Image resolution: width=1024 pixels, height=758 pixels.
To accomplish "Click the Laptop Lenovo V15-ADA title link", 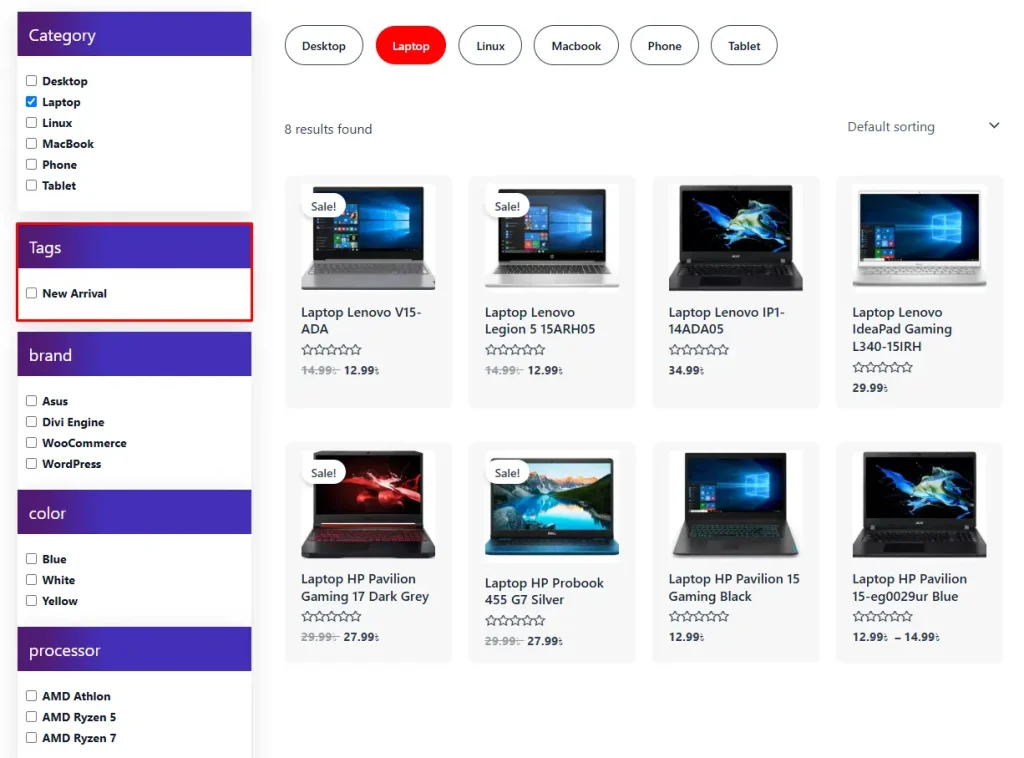I will 361,321.
